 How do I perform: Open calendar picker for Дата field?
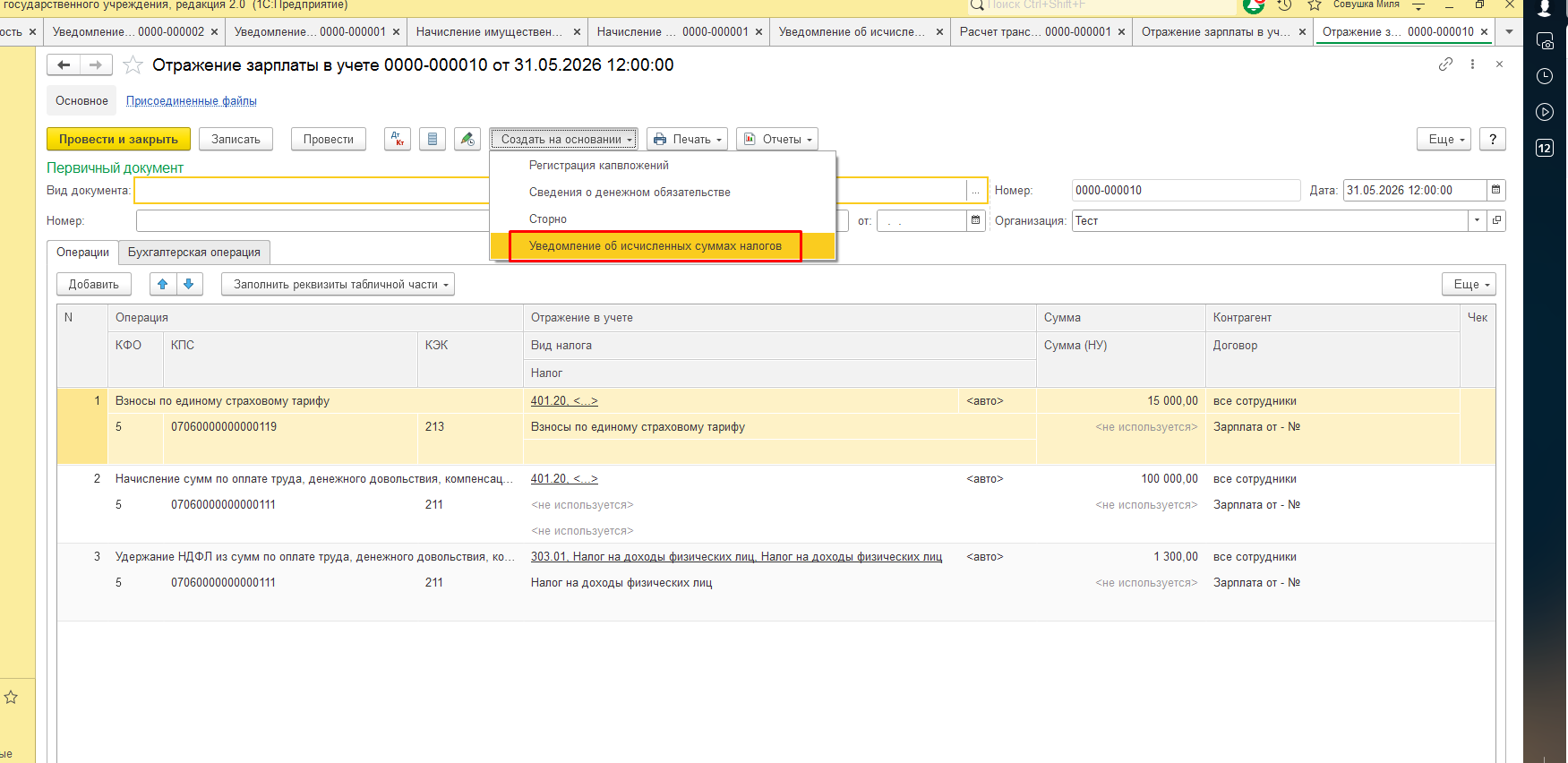pos(1495,190)
